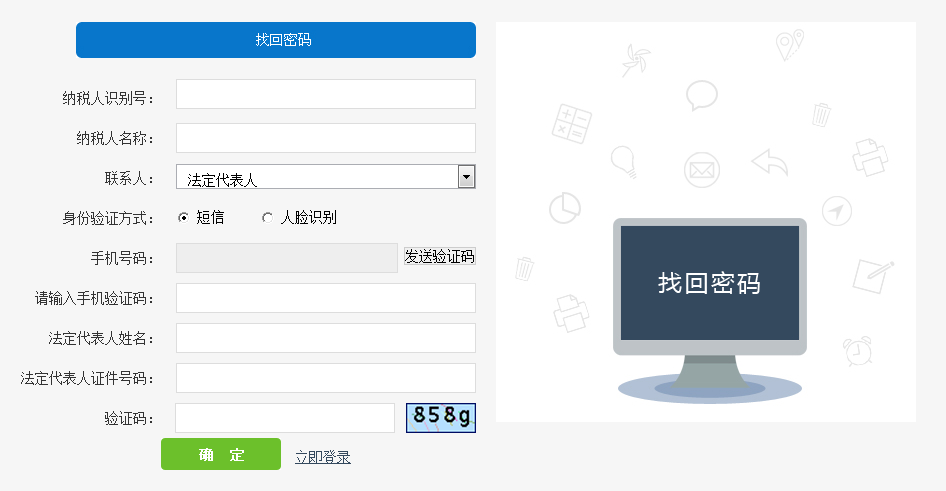Open the 立即登录 link

[323, 457]
